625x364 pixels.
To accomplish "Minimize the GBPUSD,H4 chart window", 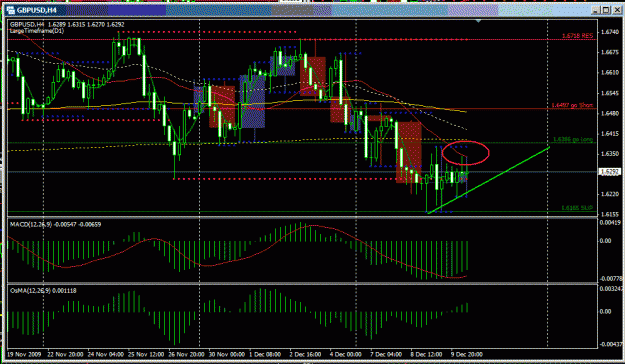I will 596,10.
